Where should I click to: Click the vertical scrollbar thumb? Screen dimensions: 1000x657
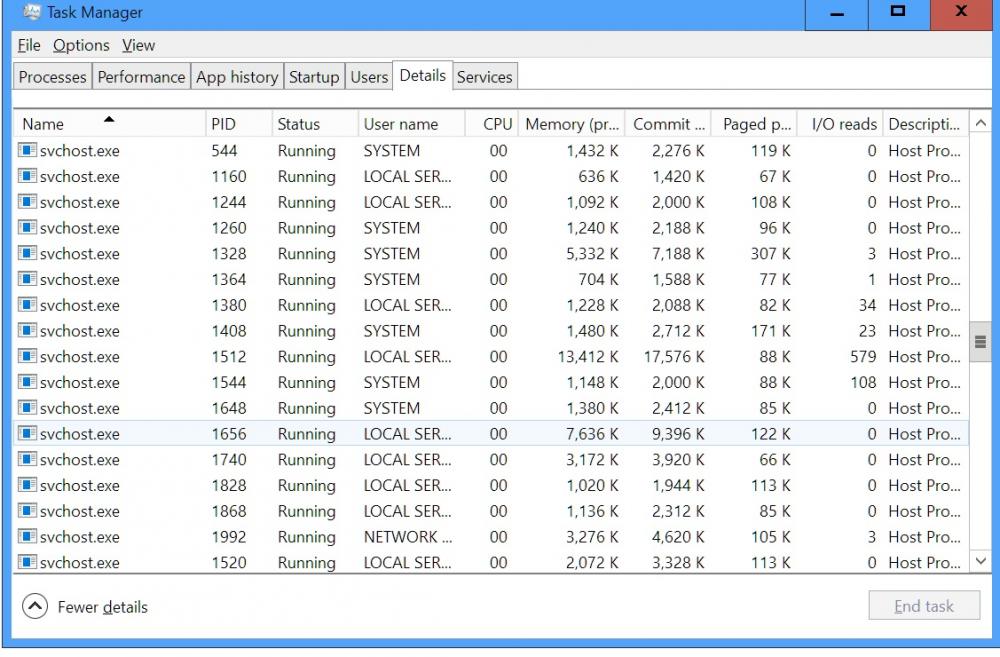(x=980, y=342)
